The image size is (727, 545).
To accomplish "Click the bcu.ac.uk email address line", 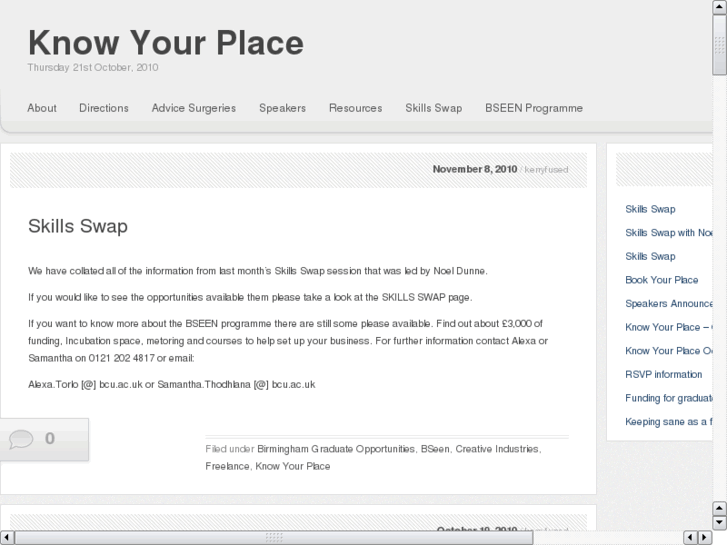I will click(x=172, y=385).
